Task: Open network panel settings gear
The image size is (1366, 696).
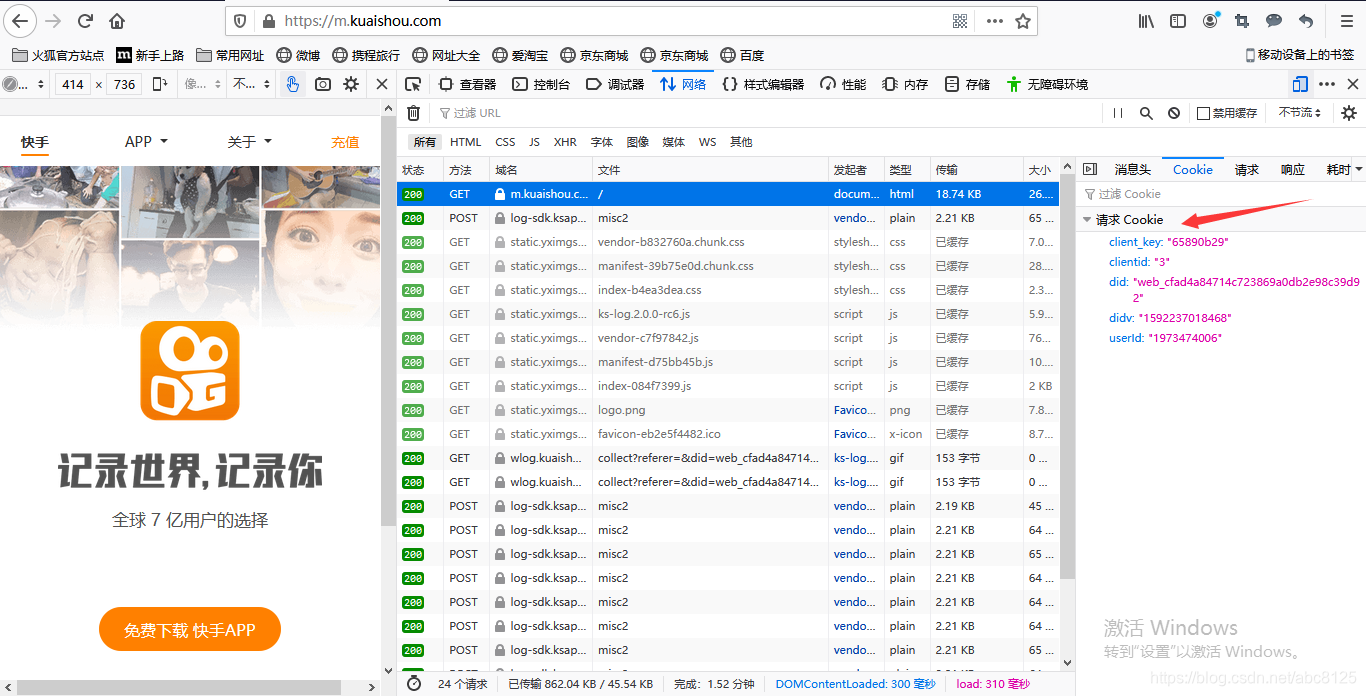Action: coord(1349,114)
